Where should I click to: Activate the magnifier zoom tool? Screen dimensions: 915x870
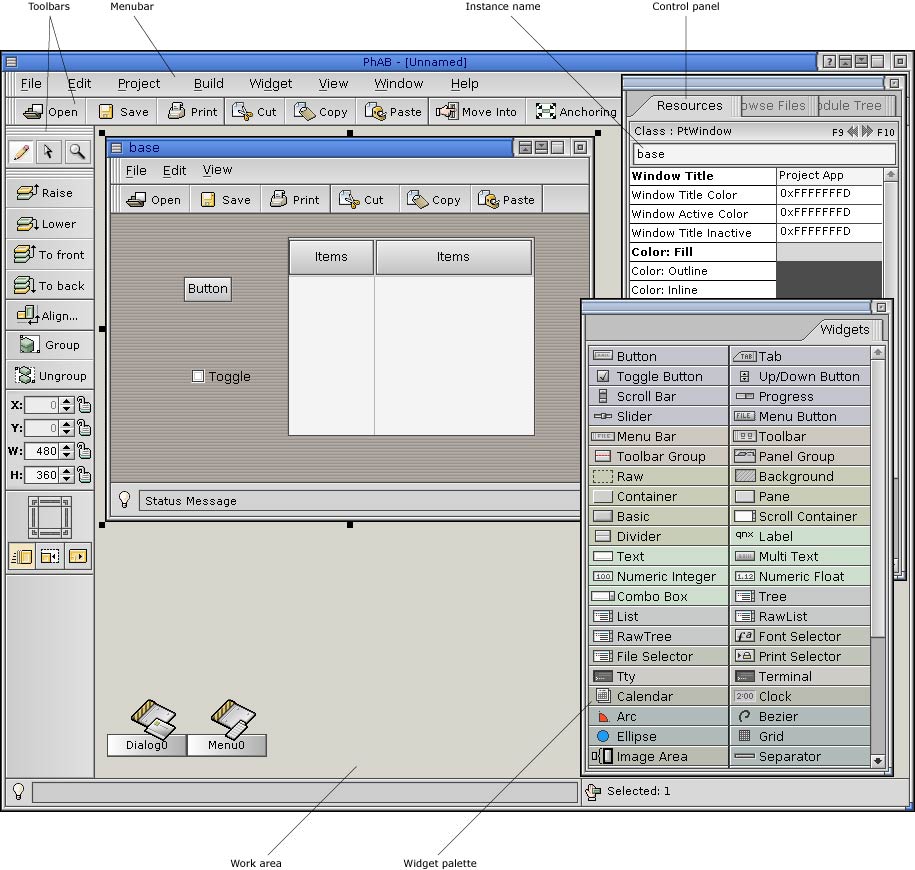click(77, 152)
